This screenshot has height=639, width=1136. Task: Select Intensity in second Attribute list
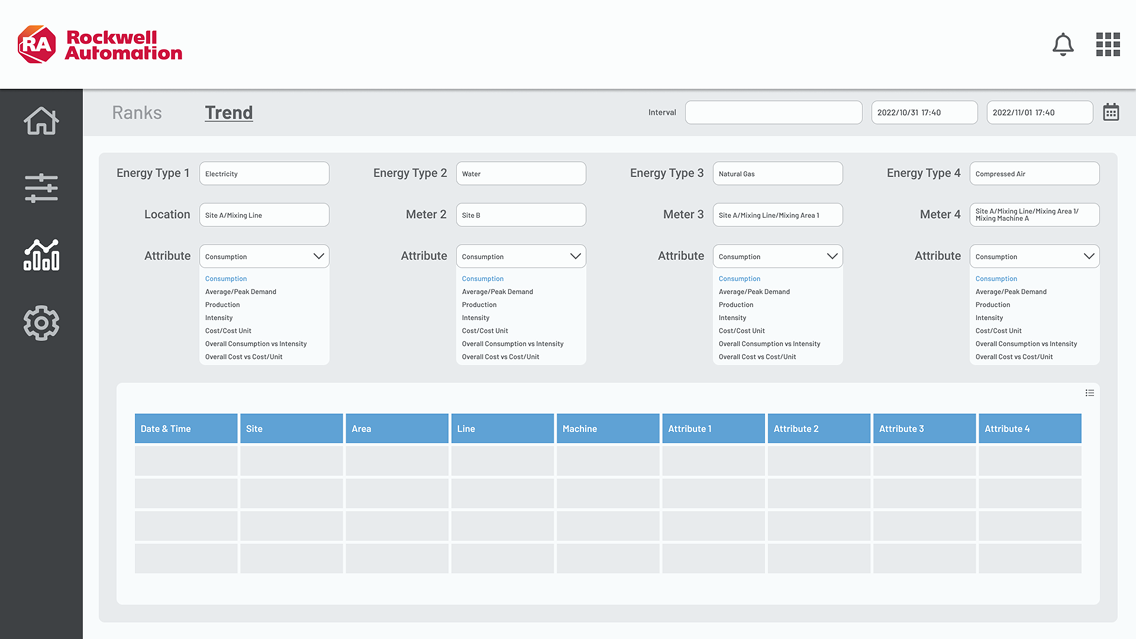coord(475,317)
